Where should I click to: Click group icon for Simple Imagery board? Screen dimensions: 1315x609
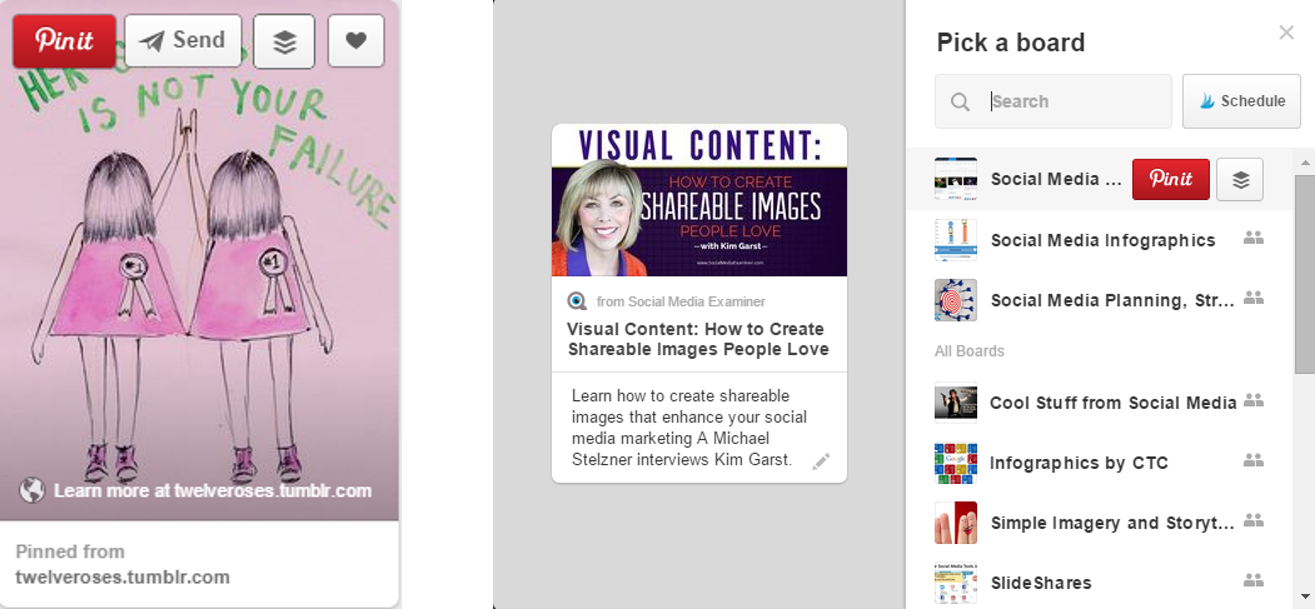pyautogui.click(x=1253, y=521)
